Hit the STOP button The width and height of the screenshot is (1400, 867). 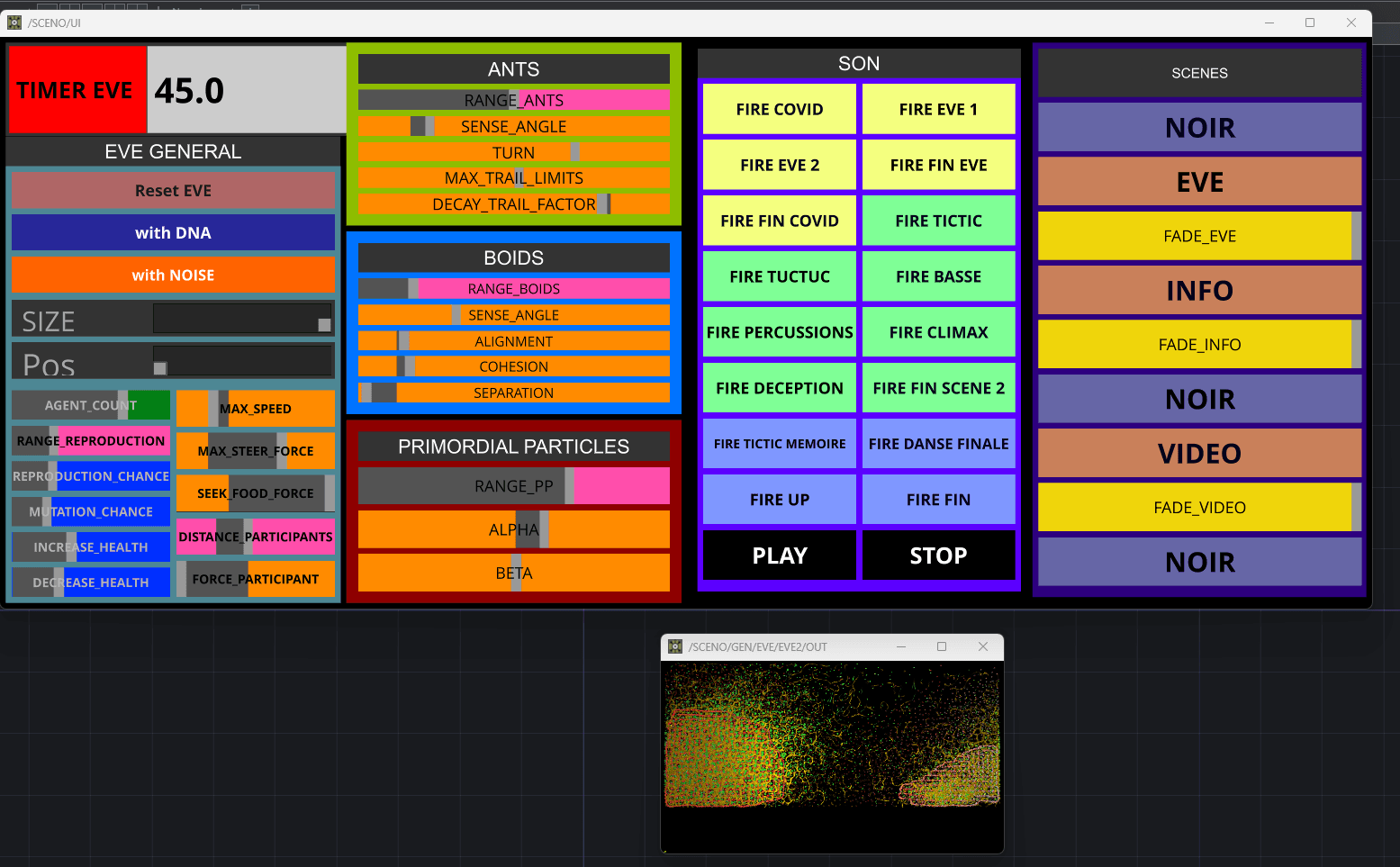click(938, 555)
